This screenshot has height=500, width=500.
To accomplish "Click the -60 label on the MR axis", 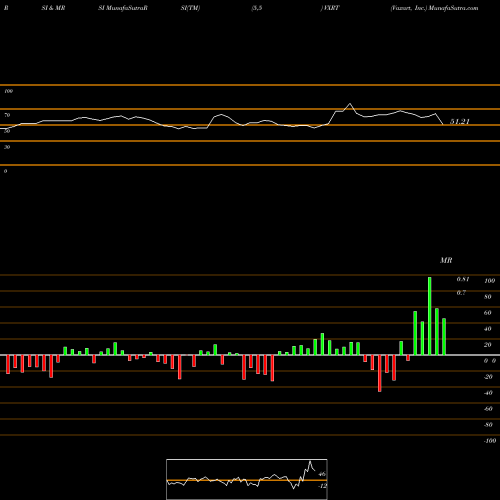I will click(x=488, y=409).
